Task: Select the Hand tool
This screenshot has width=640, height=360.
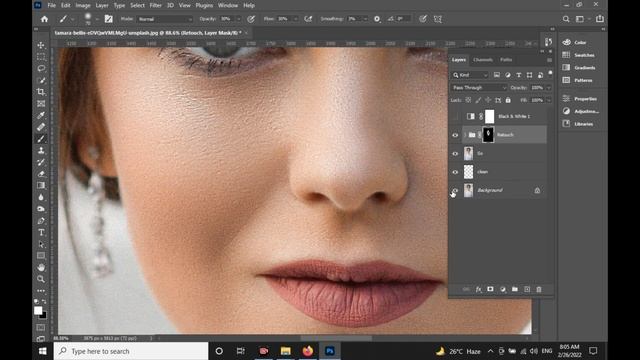Action: [41, 268]
